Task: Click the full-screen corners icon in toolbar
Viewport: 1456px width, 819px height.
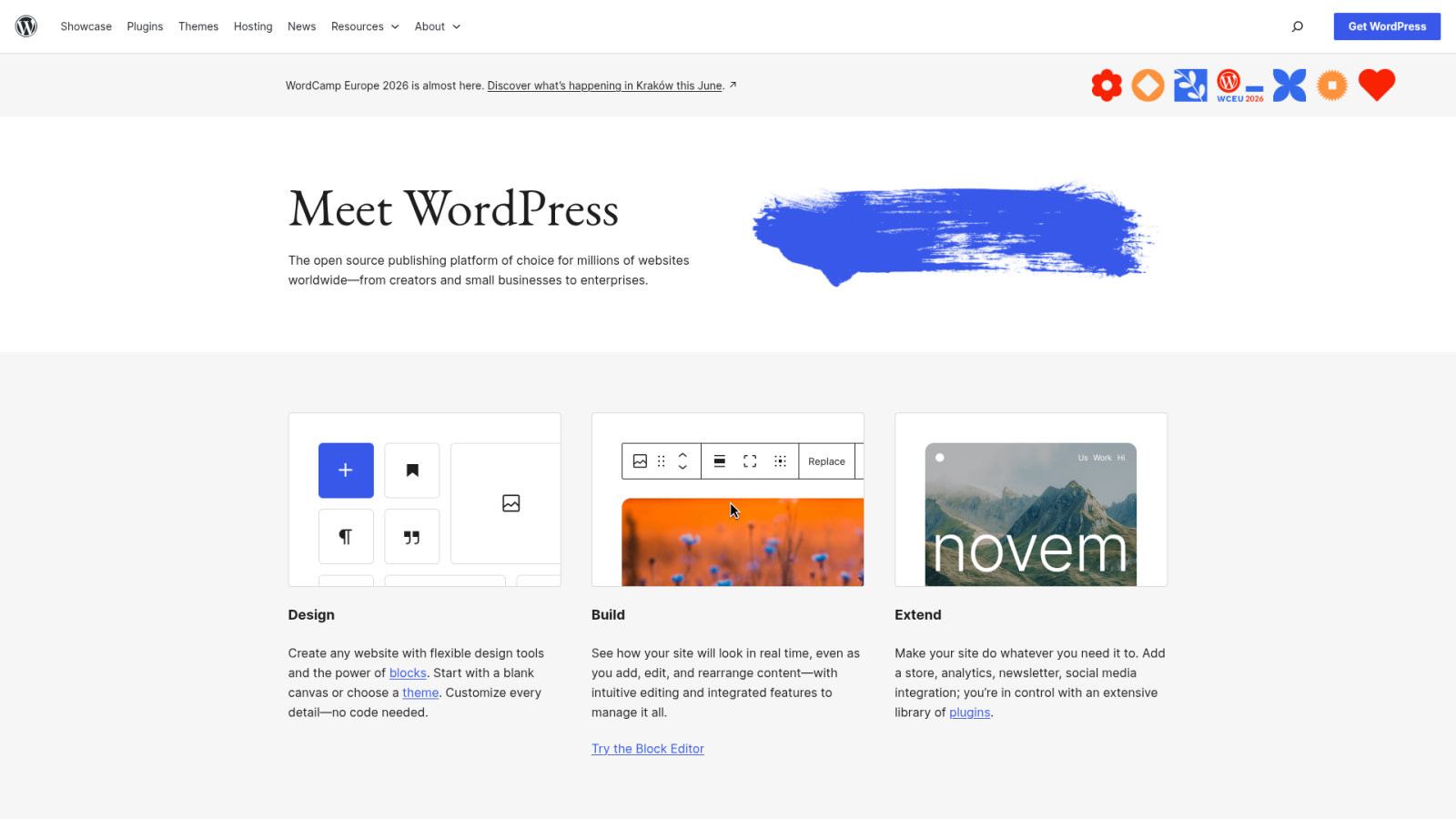Action: tap(750, 461)
